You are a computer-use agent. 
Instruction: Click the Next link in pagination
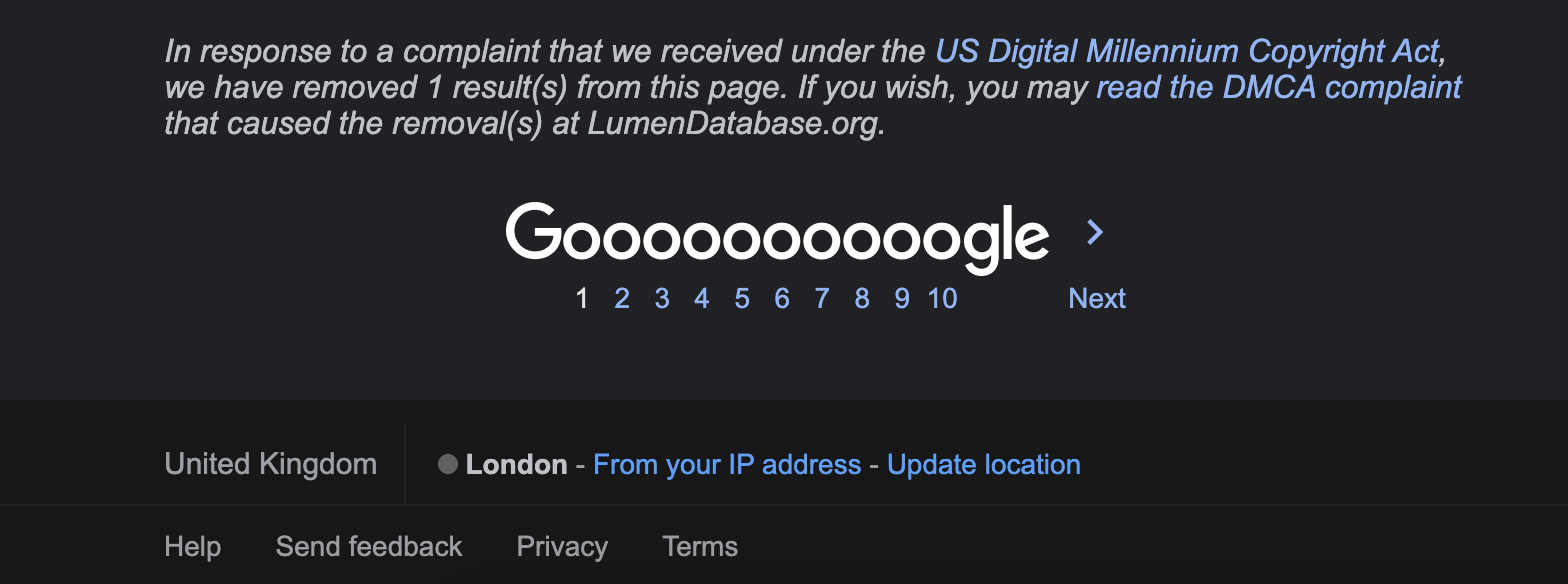pyautogui.click(x=1097, y=298)
